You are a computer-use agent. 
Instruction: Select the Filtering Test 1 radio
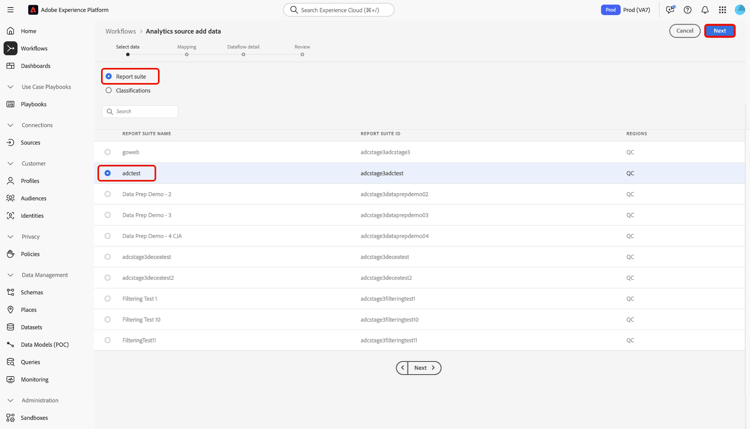click(108, 298)
